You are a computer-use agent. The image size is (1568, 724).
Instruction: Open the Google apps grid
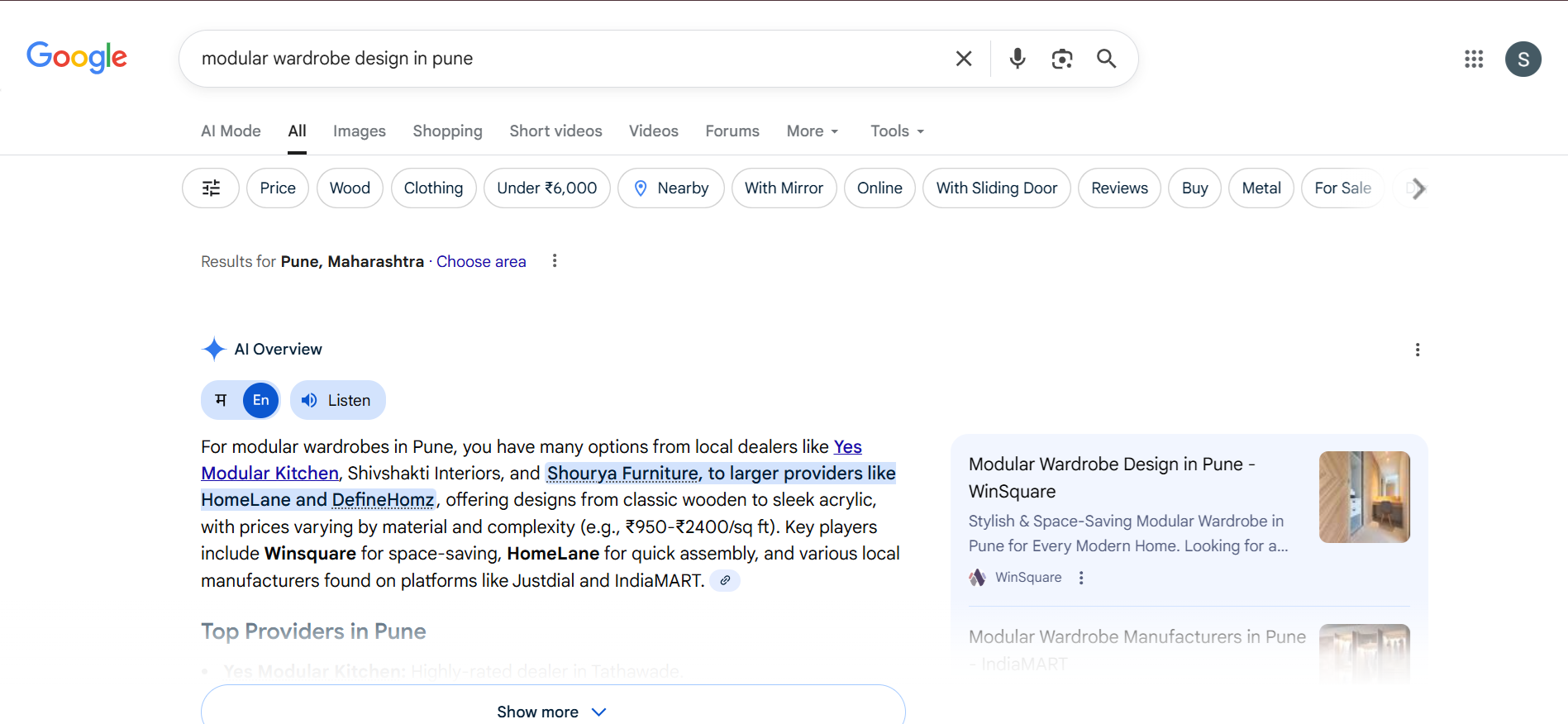1473,59
